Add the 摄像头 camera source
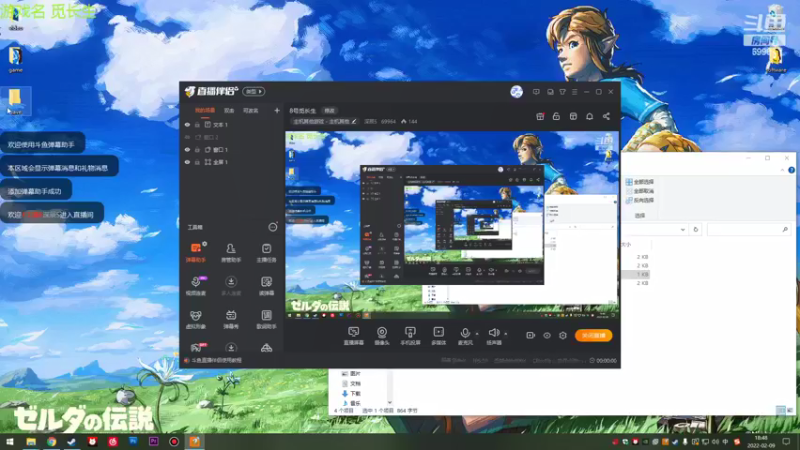Viewport: 800px width, 450px height. coord(382,336)
